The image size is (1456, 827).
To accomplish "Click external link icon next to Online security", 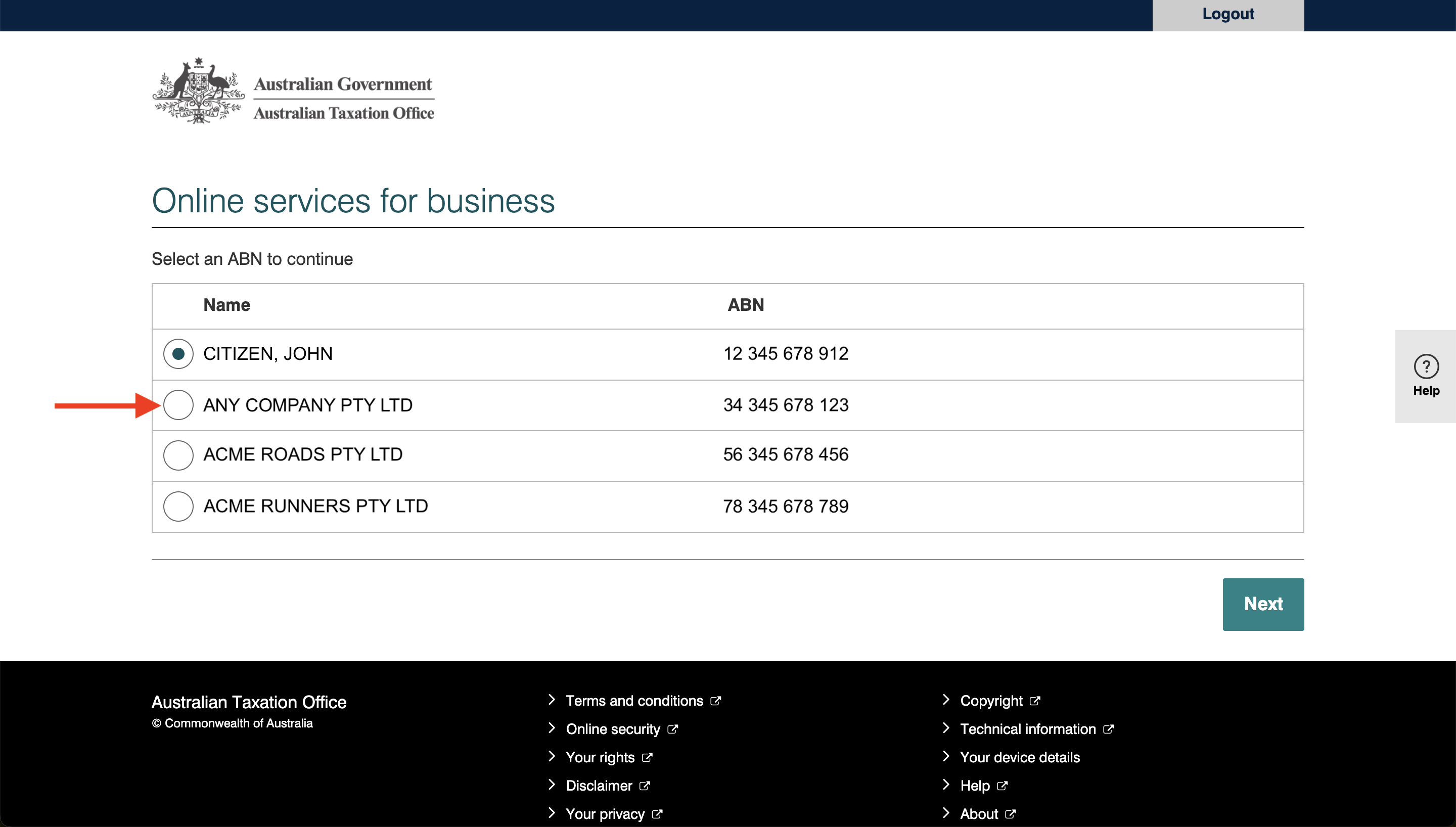I will [672, 729].
